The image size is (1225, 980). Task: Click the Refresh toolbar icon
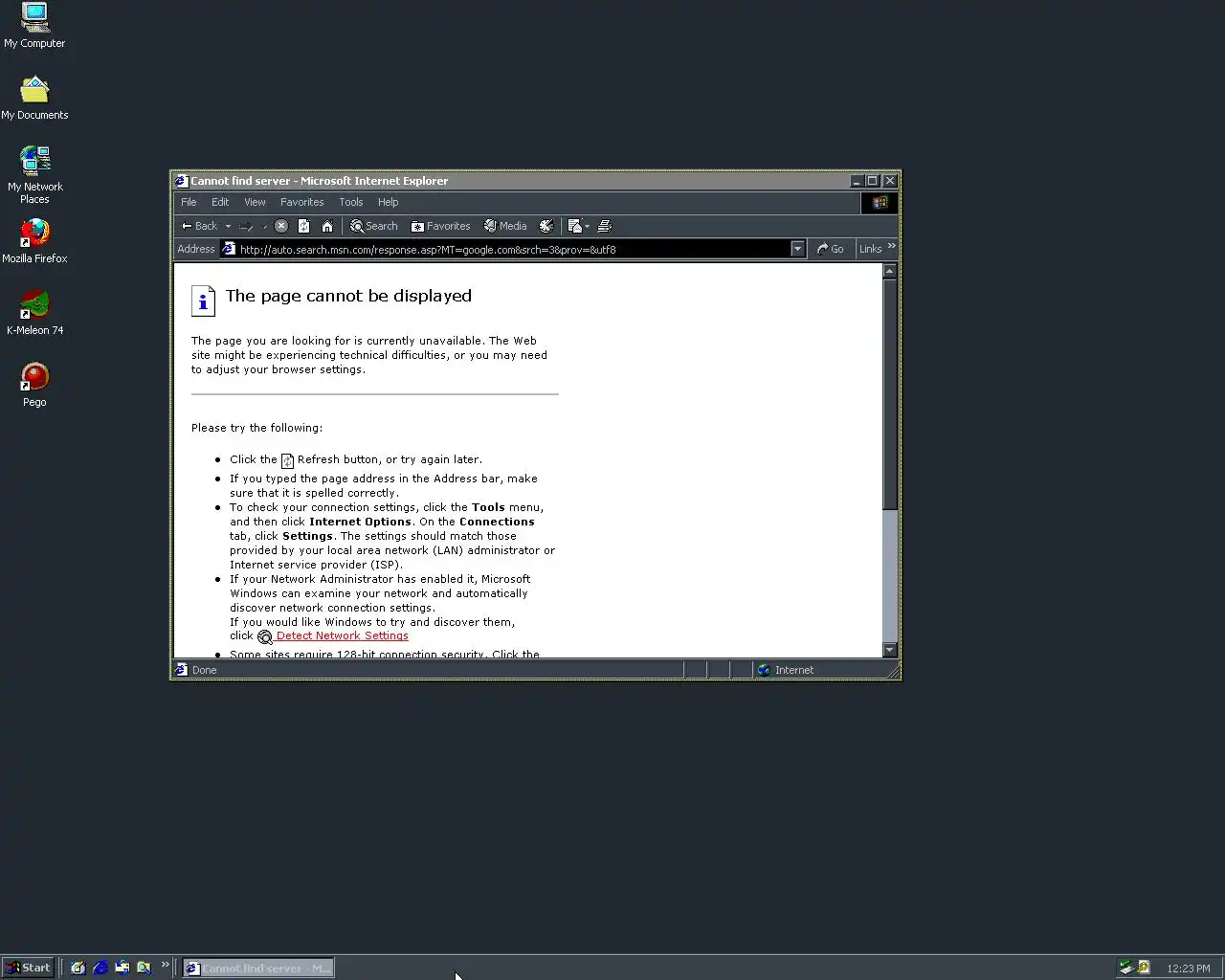point(304,226)
